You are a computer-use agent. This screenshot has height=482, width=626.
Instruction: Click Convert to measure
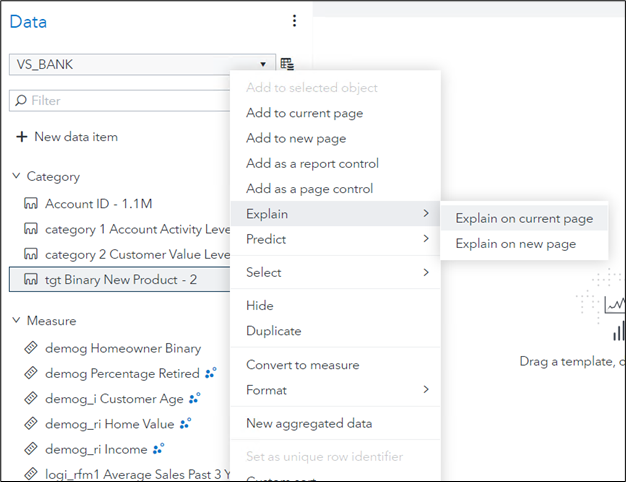coord(302,365)
